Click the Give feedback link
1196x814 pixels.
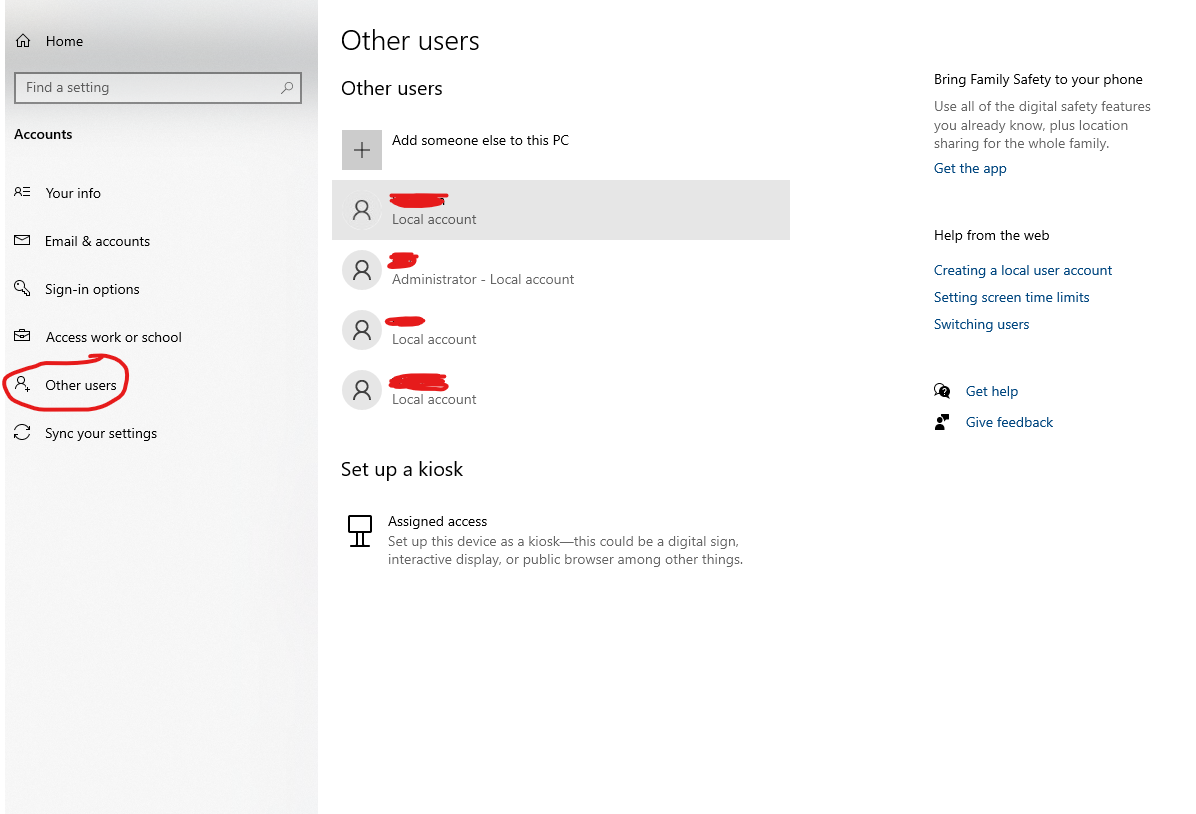(1008, 423)
